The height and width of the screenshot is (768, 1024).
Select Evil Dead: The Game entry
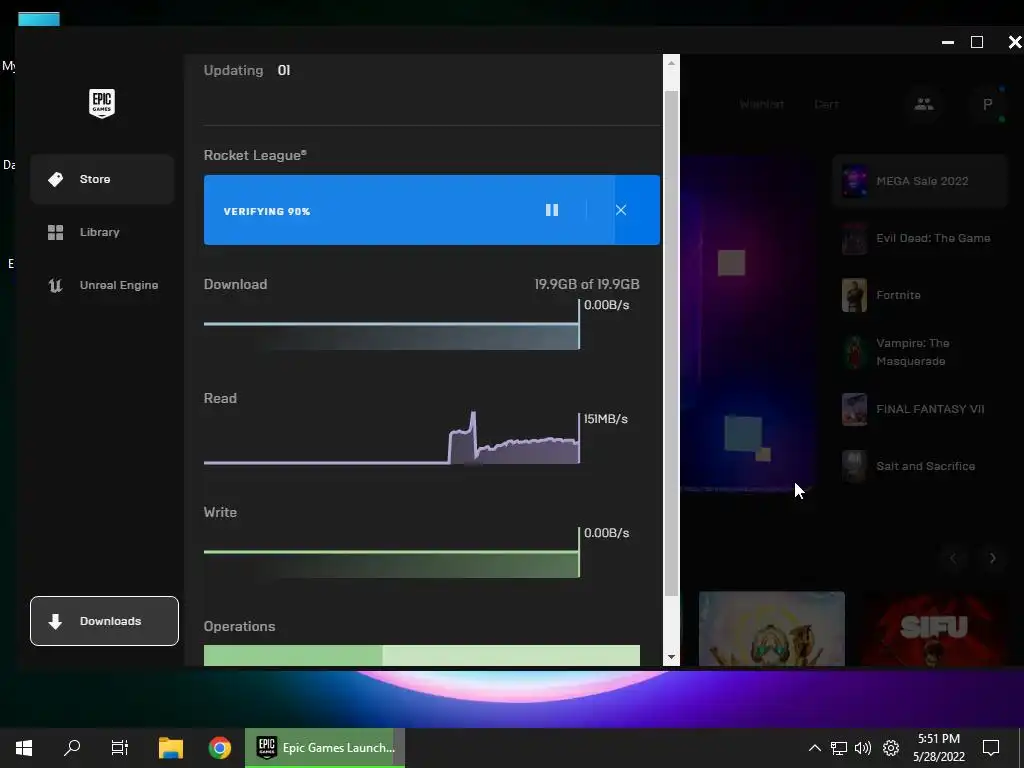920,238
